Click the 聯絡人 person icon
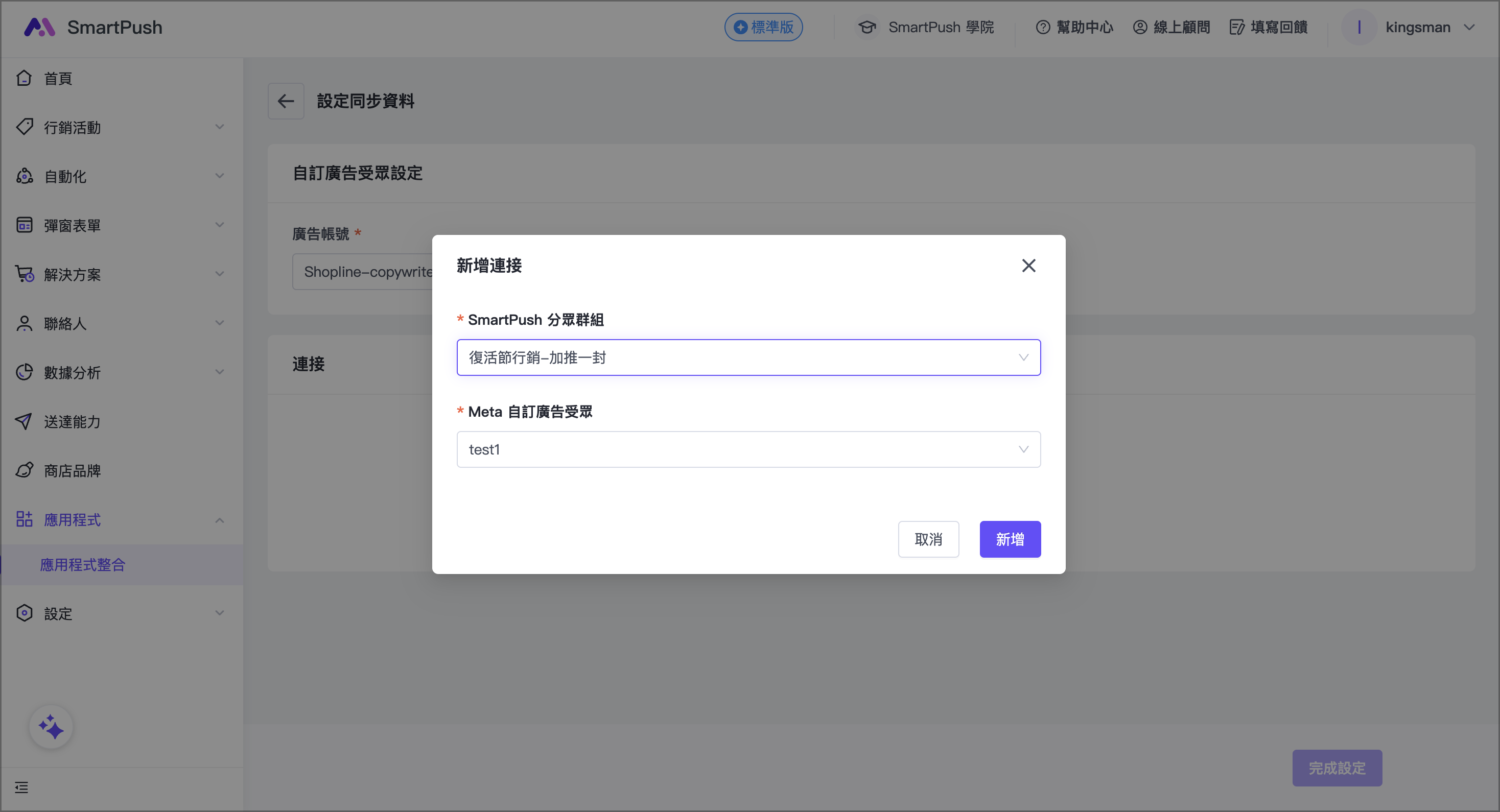Image resolution: width=1500 pixels, height=812 pixels. (x=24, y=323)
